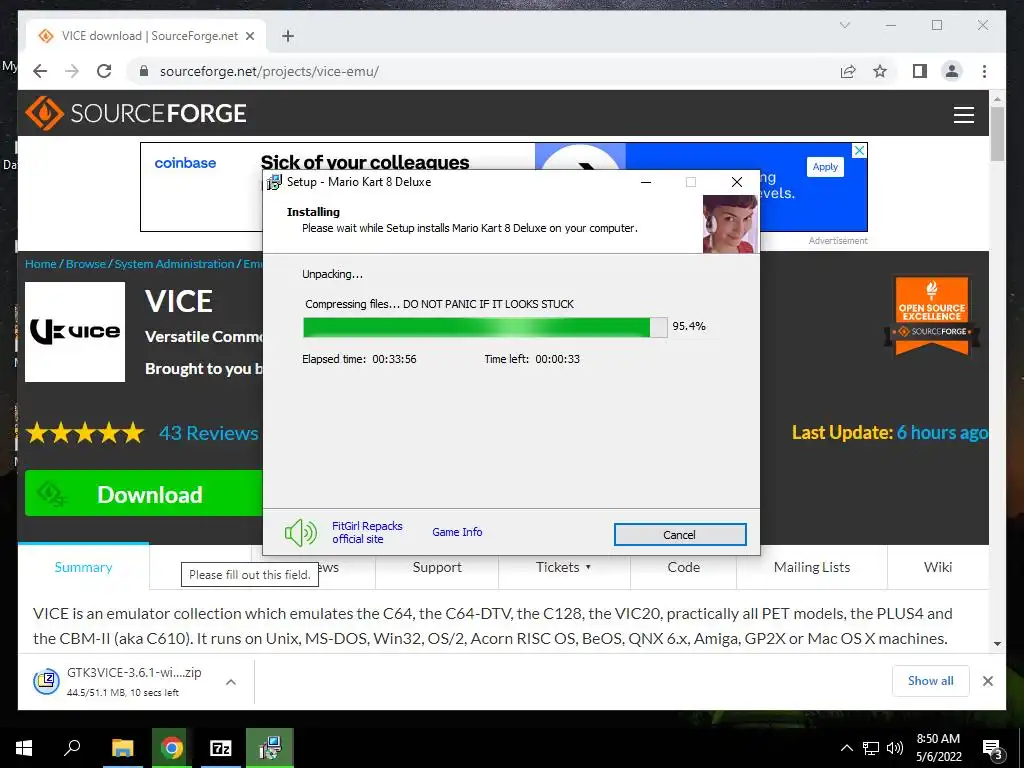Open the 43 Reviews link

click(208, 433)
